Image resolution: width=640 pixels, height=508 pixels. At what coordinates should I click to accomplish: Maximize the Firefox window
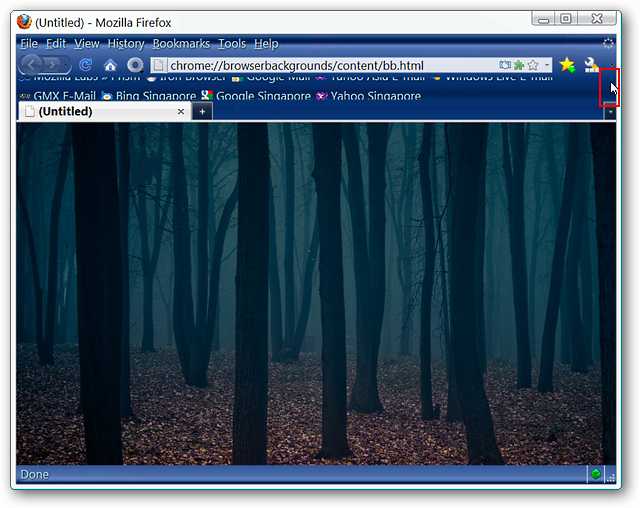tap(566, 19)
